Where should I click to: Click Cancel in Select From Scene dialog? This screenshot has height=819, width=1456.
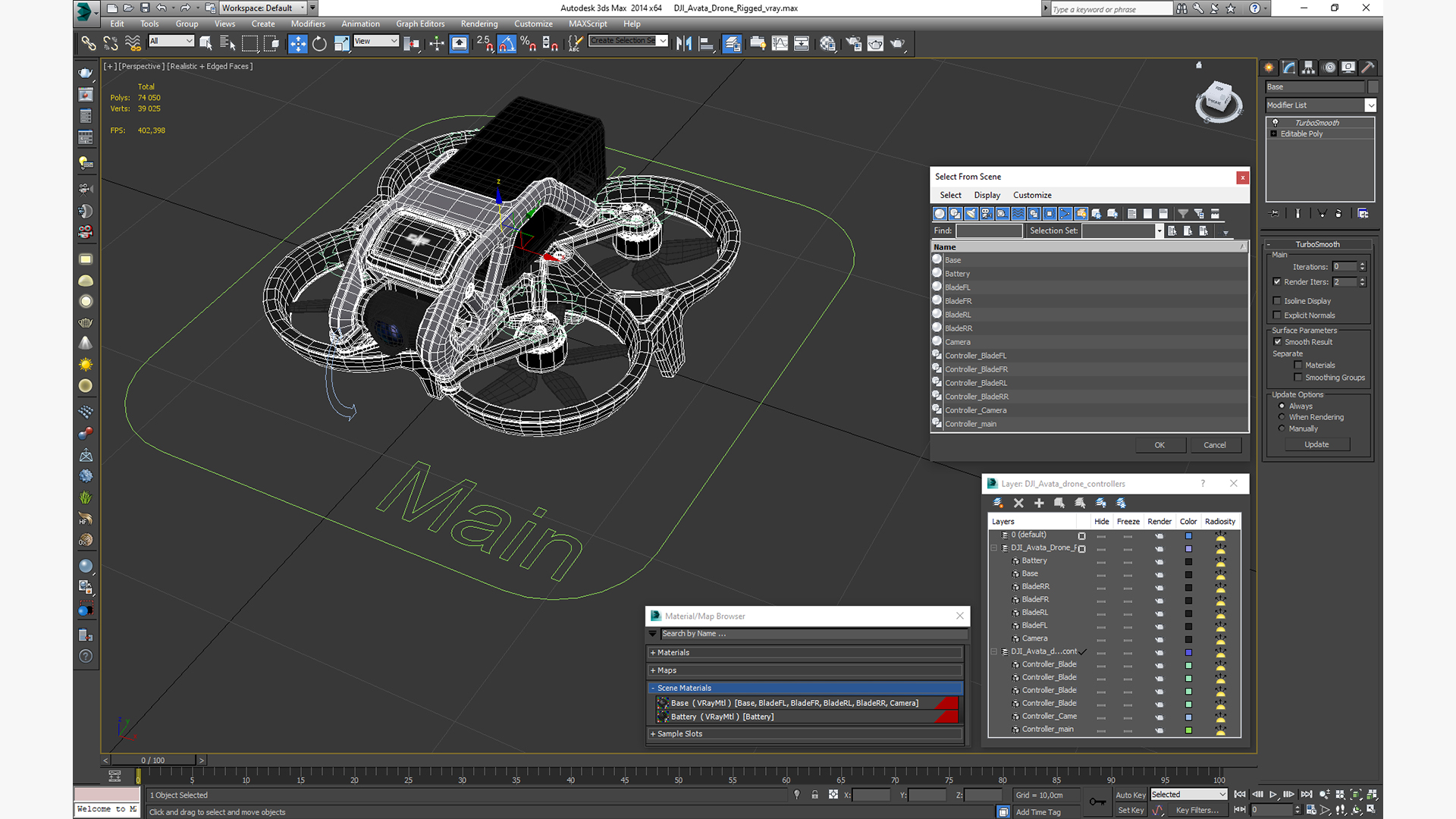1215,445
